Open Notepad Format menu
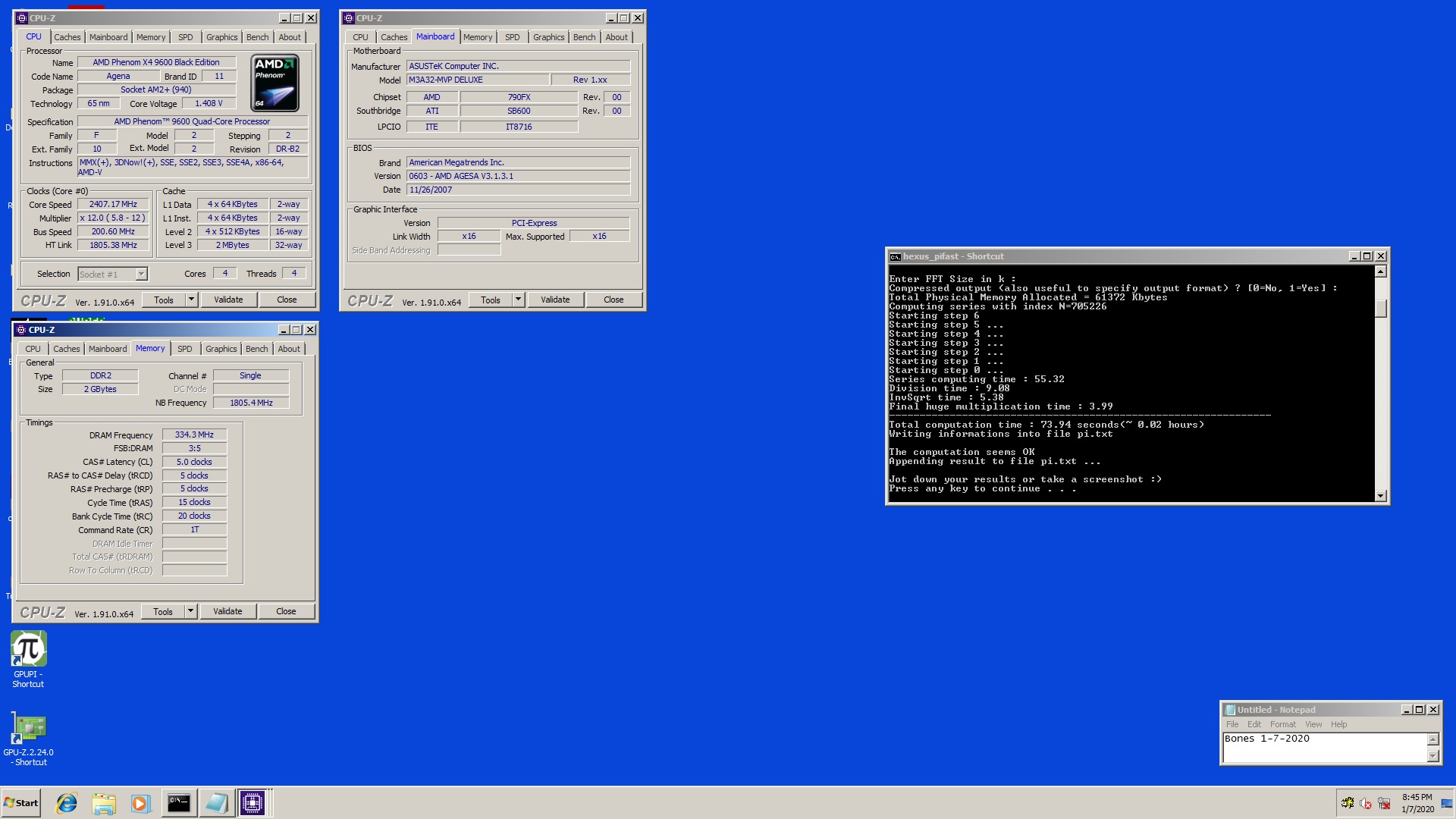 pos(1283,724)
